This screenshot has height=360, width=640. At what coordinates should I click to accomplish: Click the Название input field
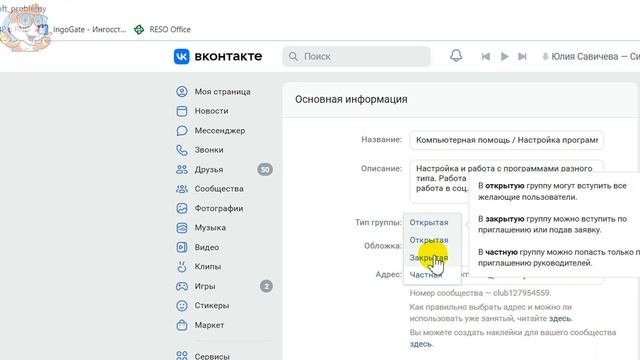506,140
